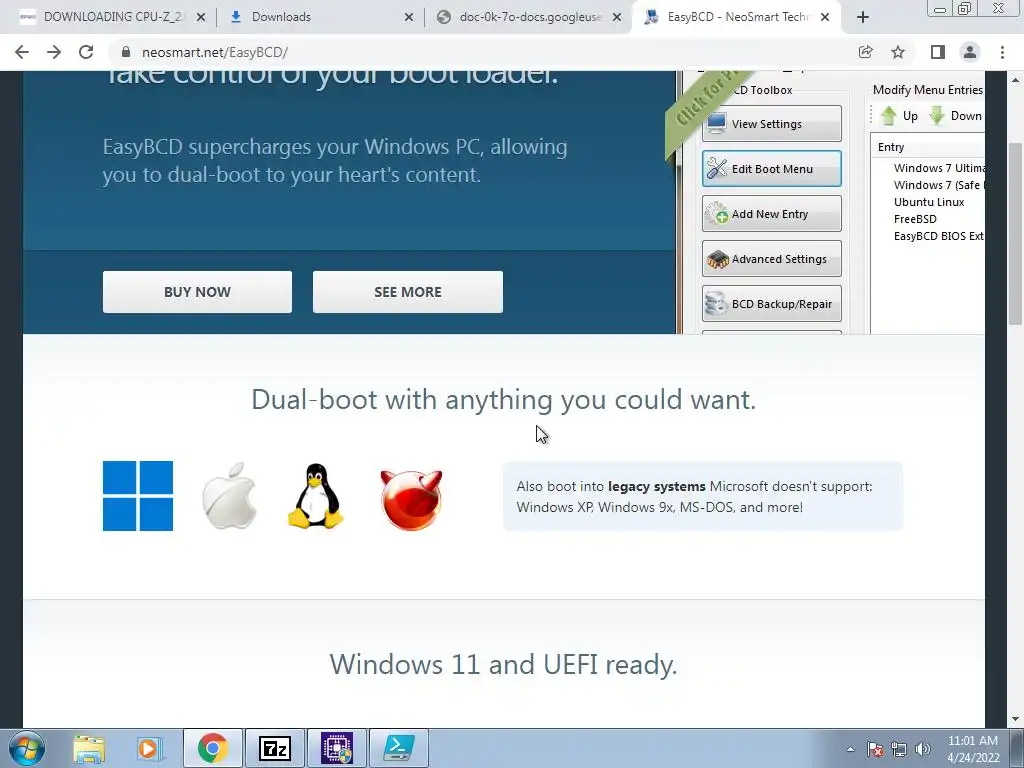Share this page via the share icon
The image size is (1024, 768).
tap(865, 52)
